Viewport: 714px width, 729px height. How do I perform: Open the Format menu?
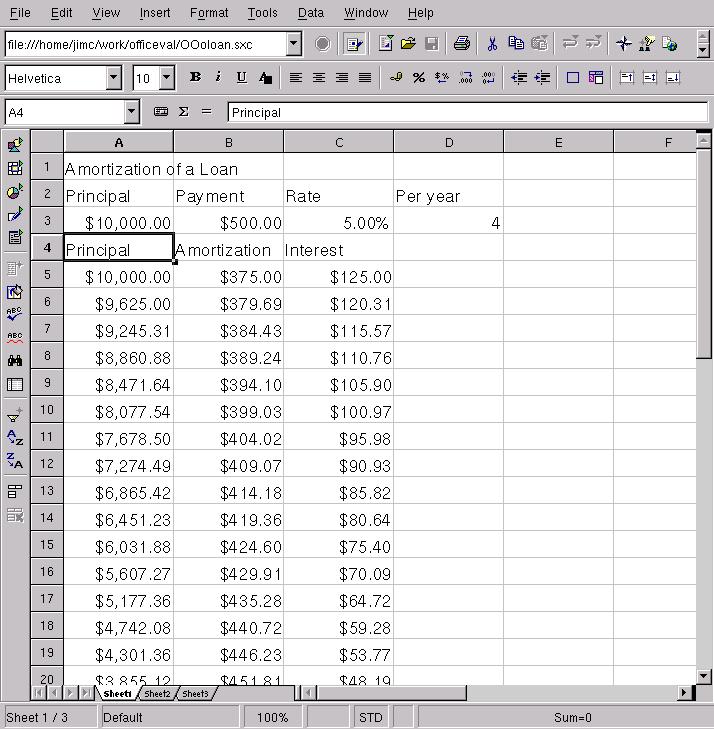209,13
